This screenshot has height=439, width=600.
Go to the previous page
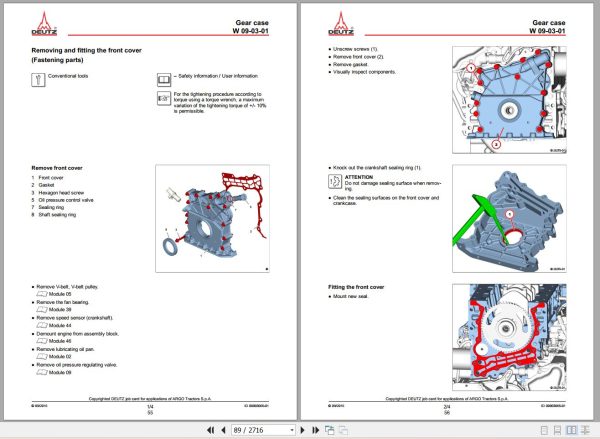(223, 430)
